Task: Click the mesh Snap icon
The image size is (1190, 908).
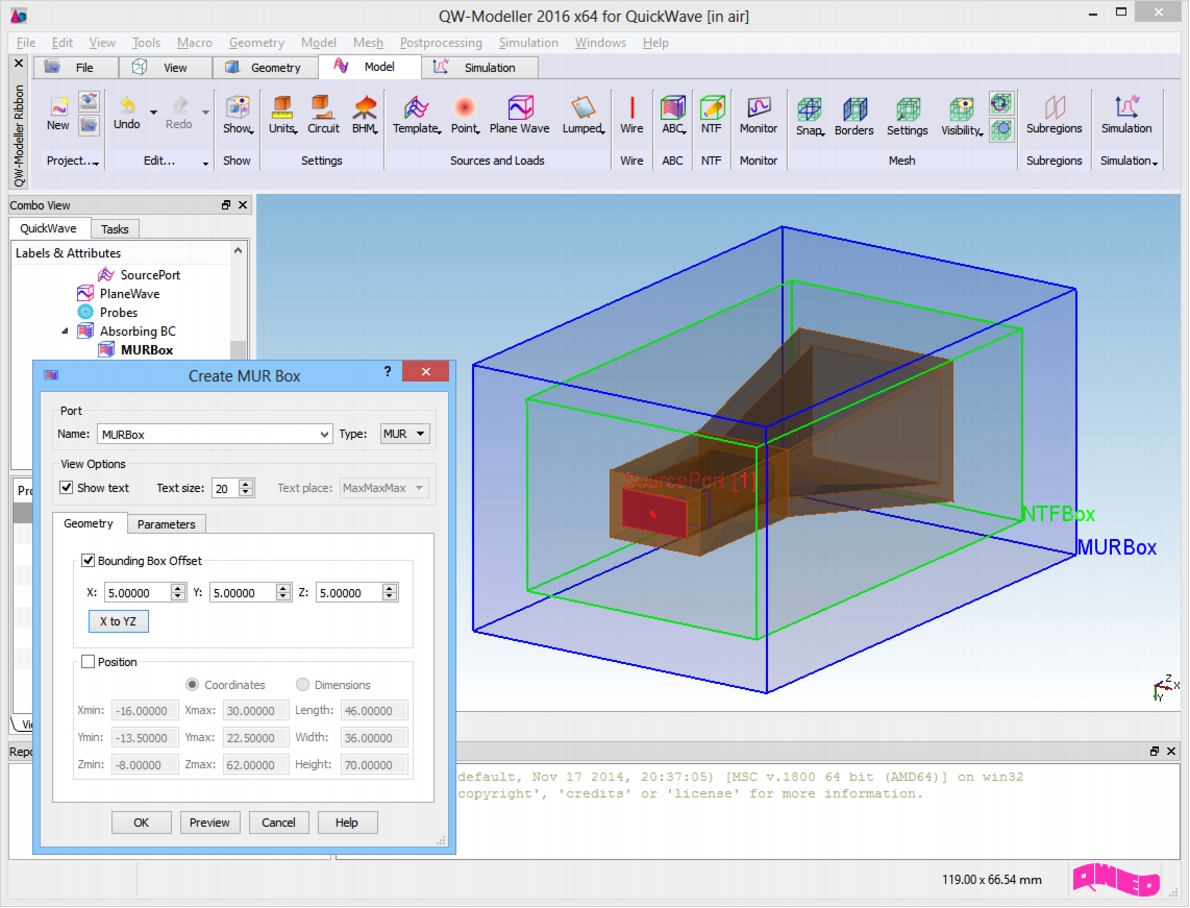Action: point(809,109)
